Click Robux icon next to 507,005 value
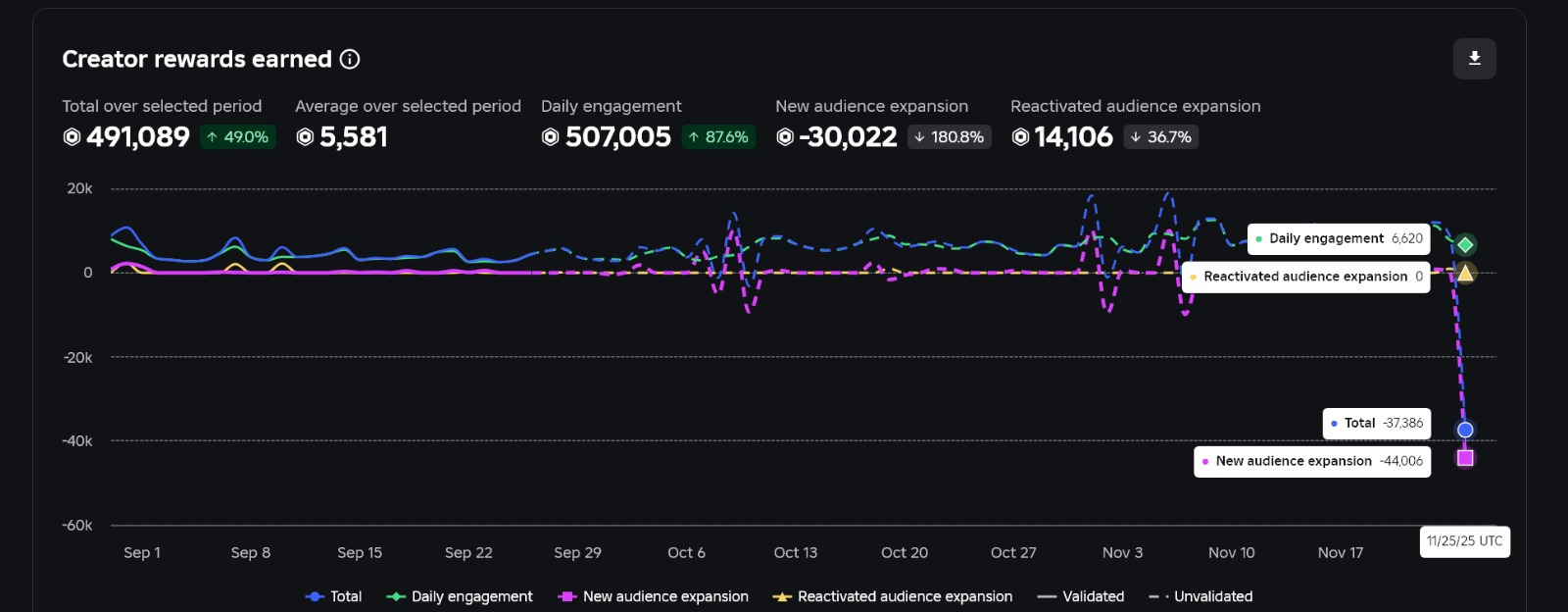The height and width of the screenshot is (612, 1568). pyautogui.click(x=551, y=137)
